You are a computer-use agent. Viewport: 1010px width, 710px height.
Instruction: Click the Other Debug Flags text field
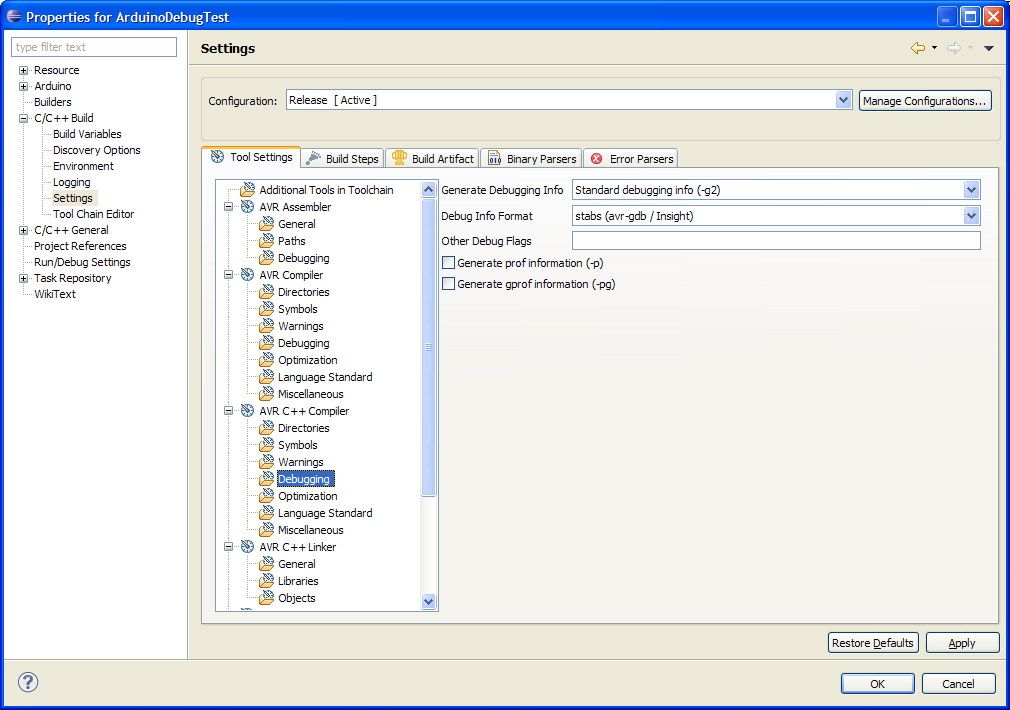pyautogui.click(x=775, y=241)
